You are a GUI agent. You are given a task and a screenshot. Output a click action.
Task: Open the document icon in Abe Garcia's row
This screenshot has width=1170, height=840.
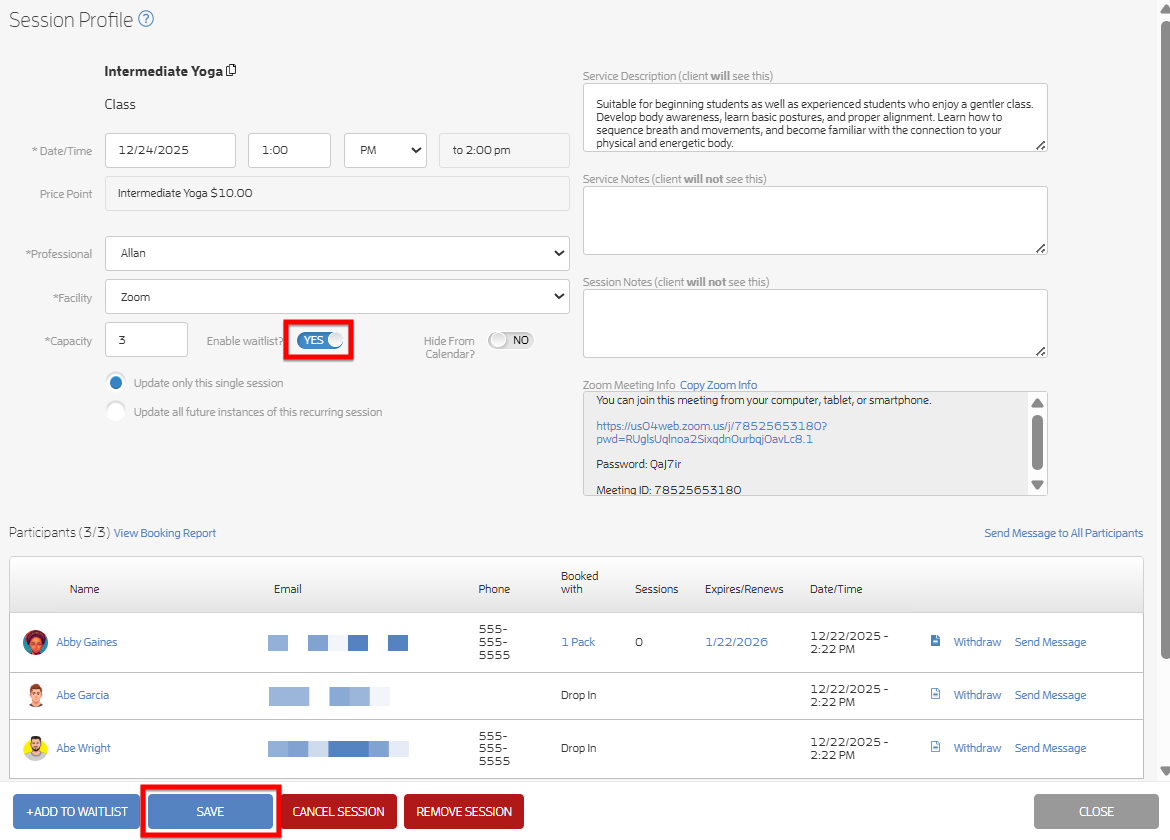point(935,694)
